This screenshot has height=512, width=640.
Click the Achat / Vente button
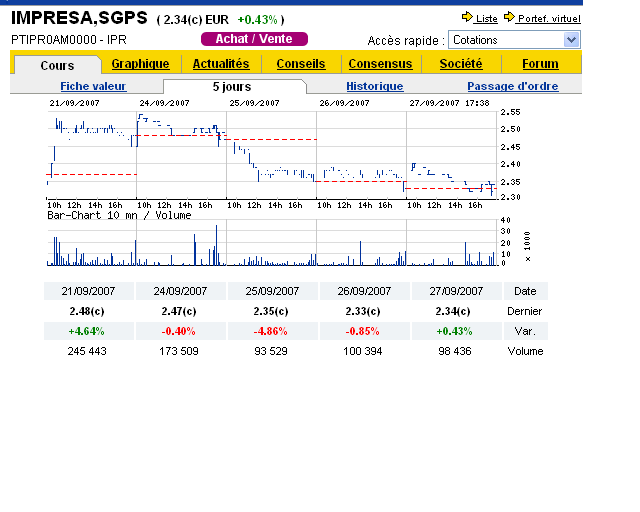pyautogui.click(x=254, y=39)
